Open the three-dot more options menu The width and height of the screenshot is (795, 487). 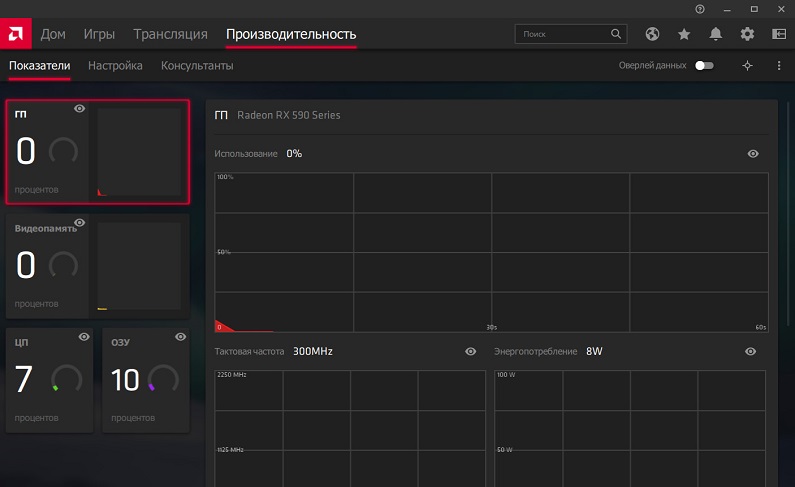click(779, 66)
